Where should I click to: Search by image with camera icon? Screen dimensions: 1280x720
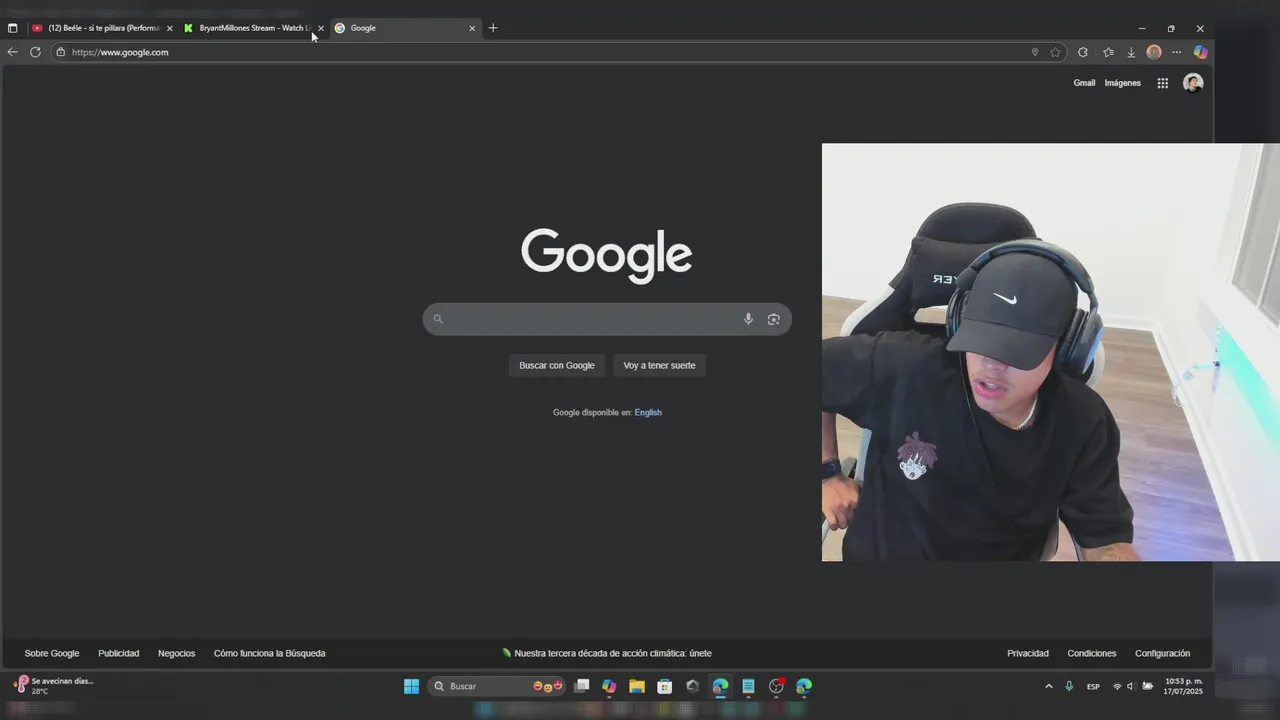[x=773, y=319]
